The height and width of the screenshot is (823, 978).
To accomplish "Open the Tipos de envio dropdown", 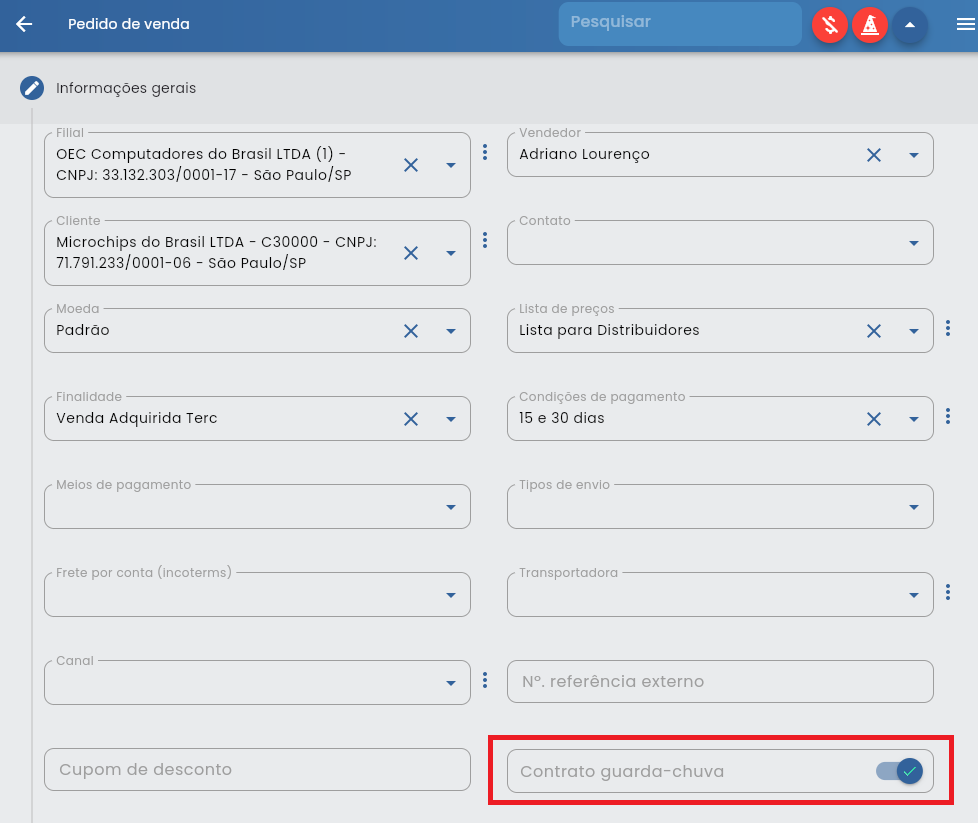I will (x=913, y=506).
